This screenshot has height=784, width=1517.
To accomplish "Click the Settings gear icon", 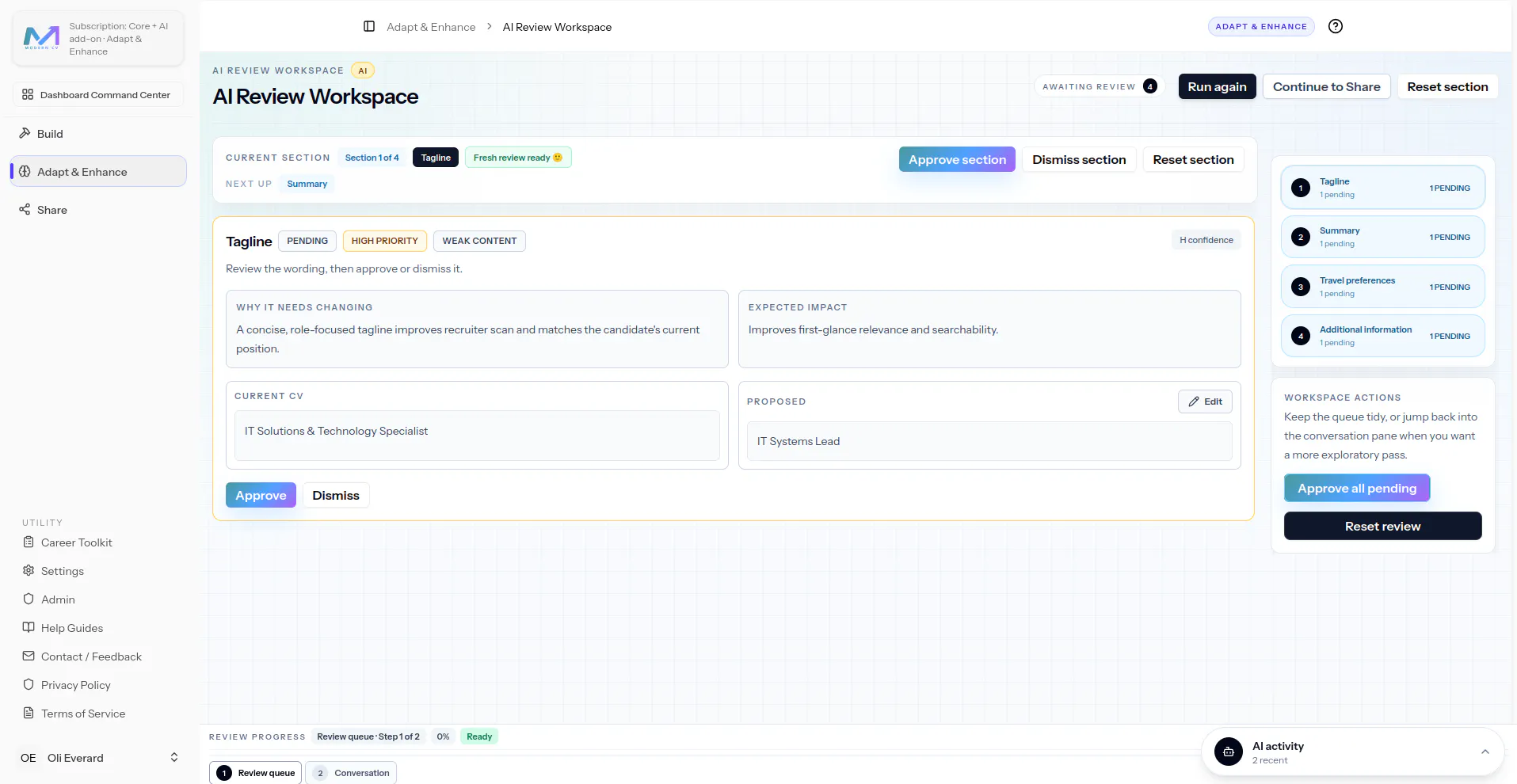I will click(x=29, y=570).
